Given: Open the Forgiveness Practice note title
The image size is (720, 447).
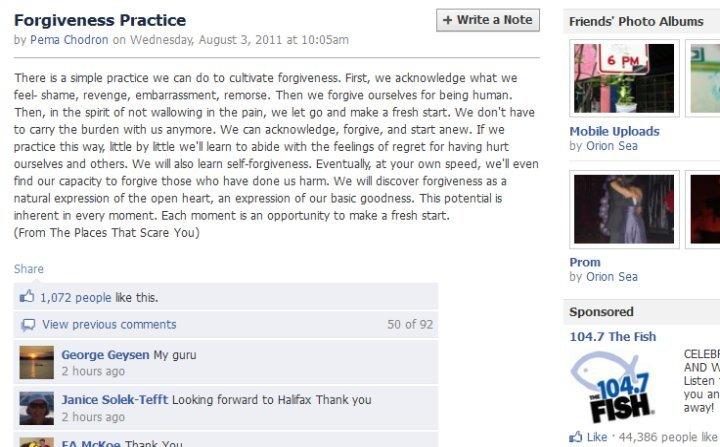Looking at the screenshot, I should tap(100, 20).
